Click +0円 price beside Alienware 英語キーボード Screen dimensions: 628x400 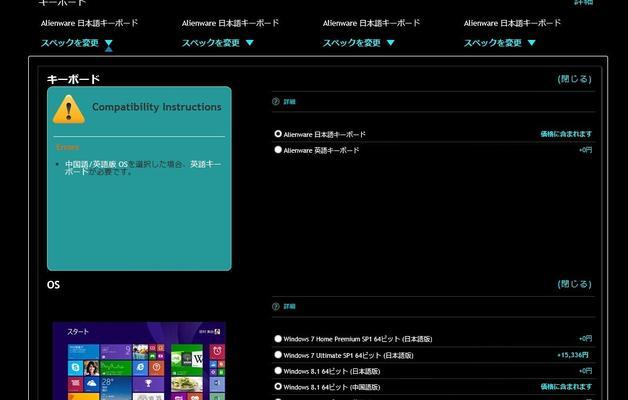[x=585, y=150]
